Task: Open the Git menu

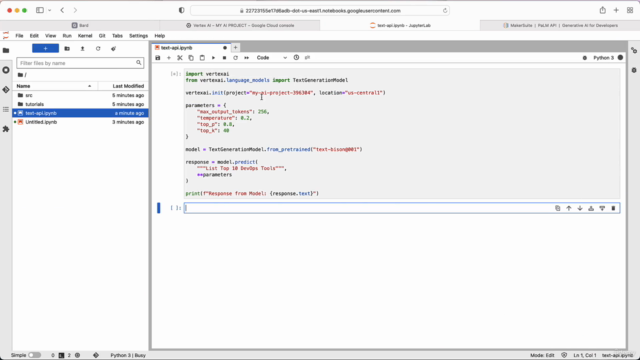Action: pyautogui.click(x=102, y=36)
